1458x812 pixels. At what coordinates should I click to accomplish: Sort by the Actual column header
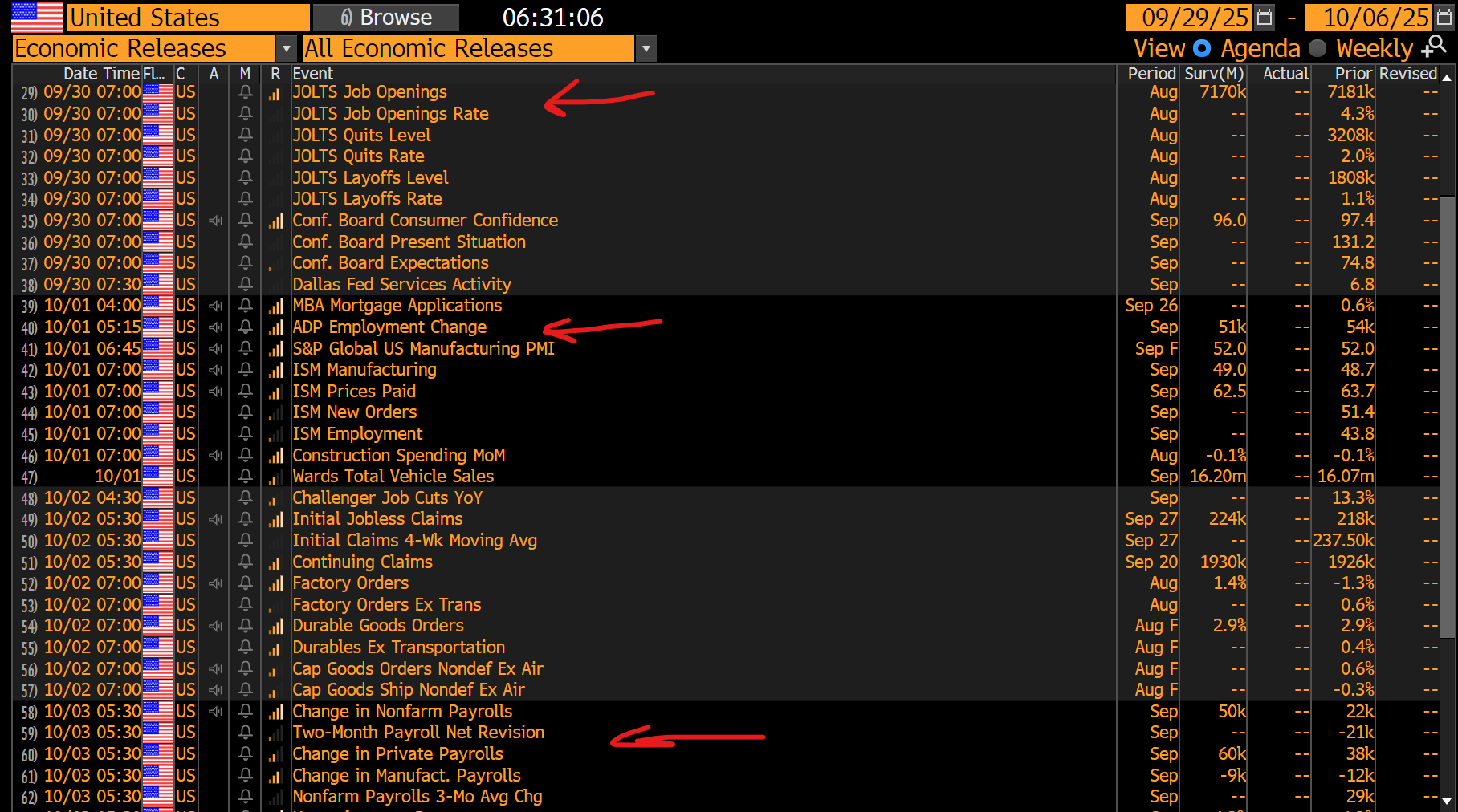point(1285,74)
